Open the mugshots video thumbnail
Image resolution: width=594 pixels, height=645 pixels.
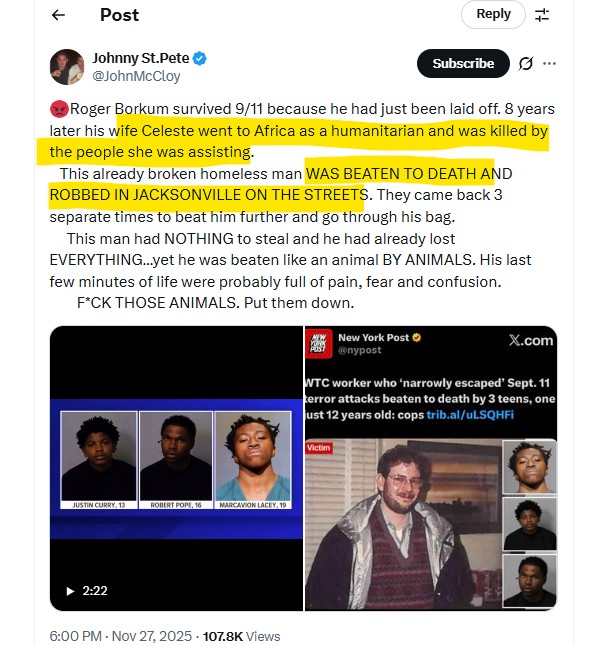(x=176, y=468)
